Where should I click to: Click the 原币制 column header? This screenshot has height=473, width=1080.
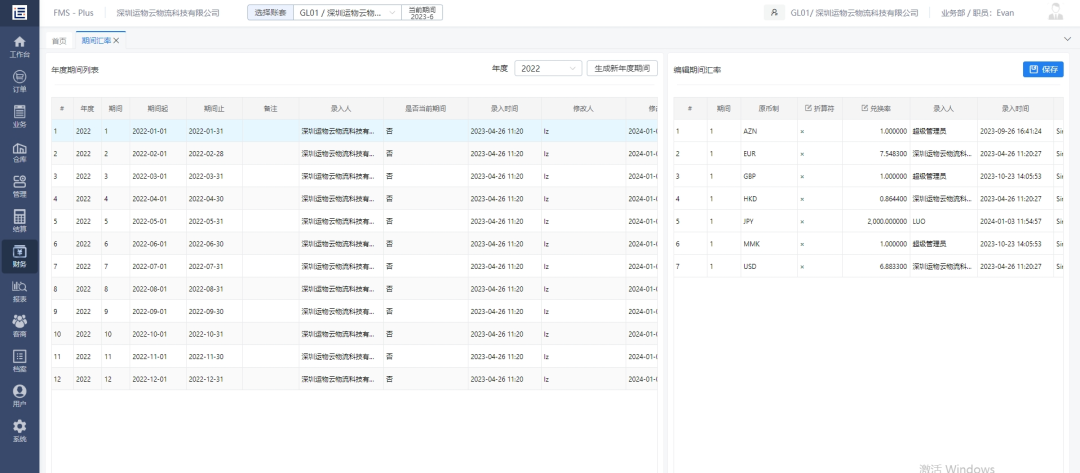point(768,109)
